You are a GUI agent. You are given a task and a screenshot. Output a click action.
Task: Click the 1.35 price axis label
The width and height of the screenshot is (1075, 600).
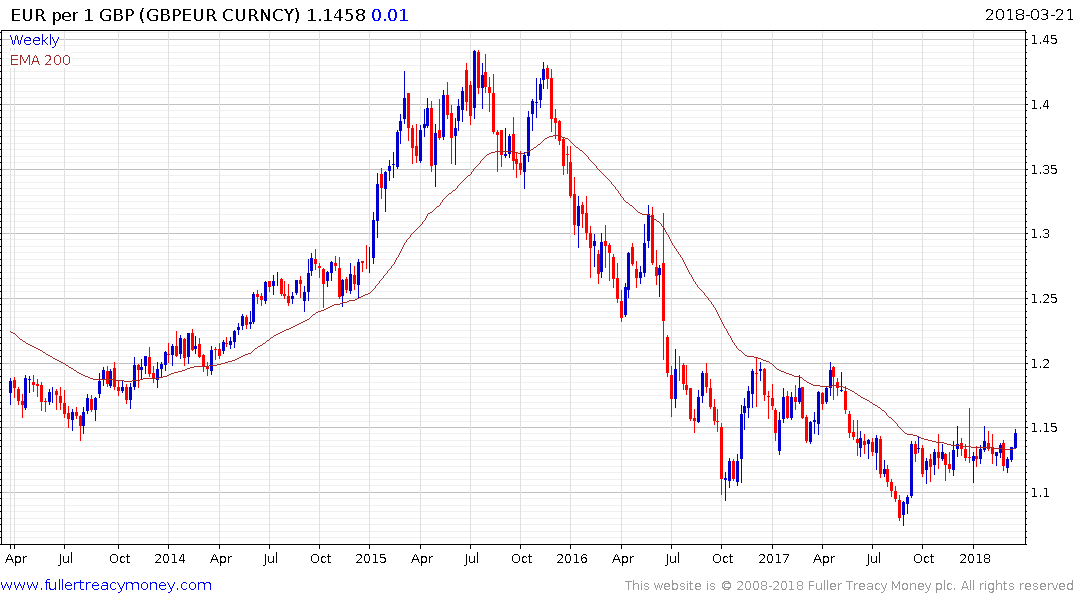tap(1044, 169)
